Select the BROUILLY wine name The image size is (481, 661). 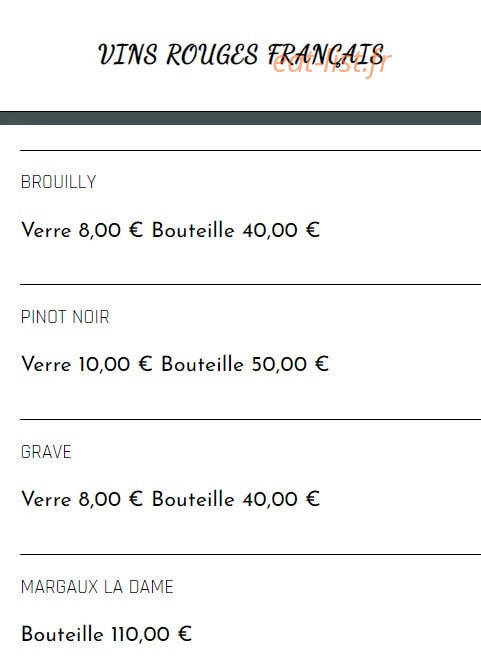click(x=59, y=182)
